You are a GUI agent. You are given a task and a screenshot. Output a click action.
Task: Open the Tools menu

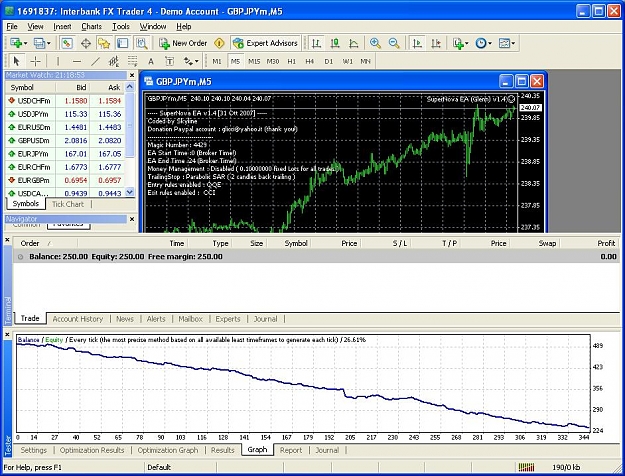pos(121,26)
